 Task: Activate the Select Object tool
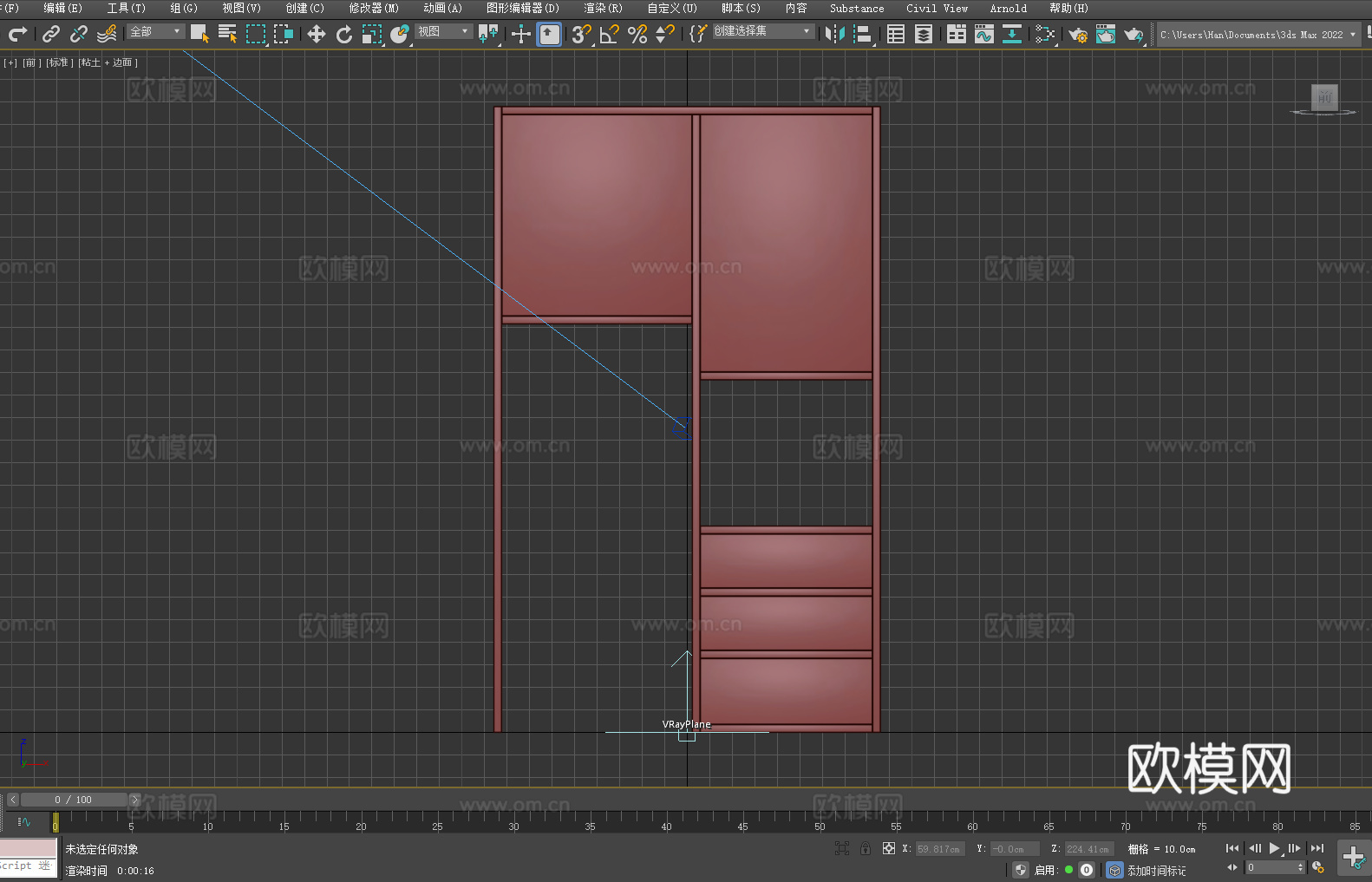coord(199,34)
